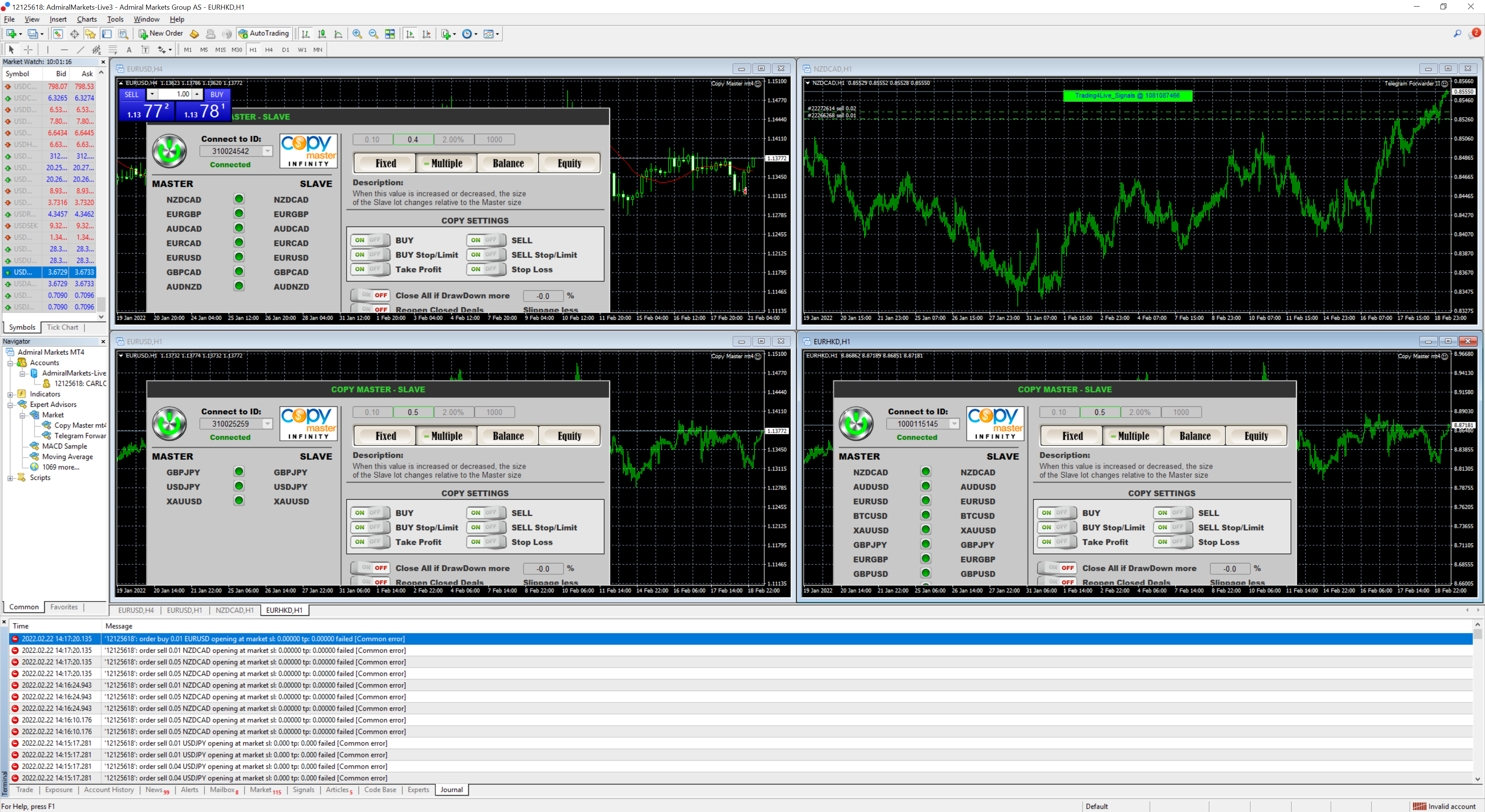
Task: Click the Tile Windows icon
Action: click(x=390, y=34)
